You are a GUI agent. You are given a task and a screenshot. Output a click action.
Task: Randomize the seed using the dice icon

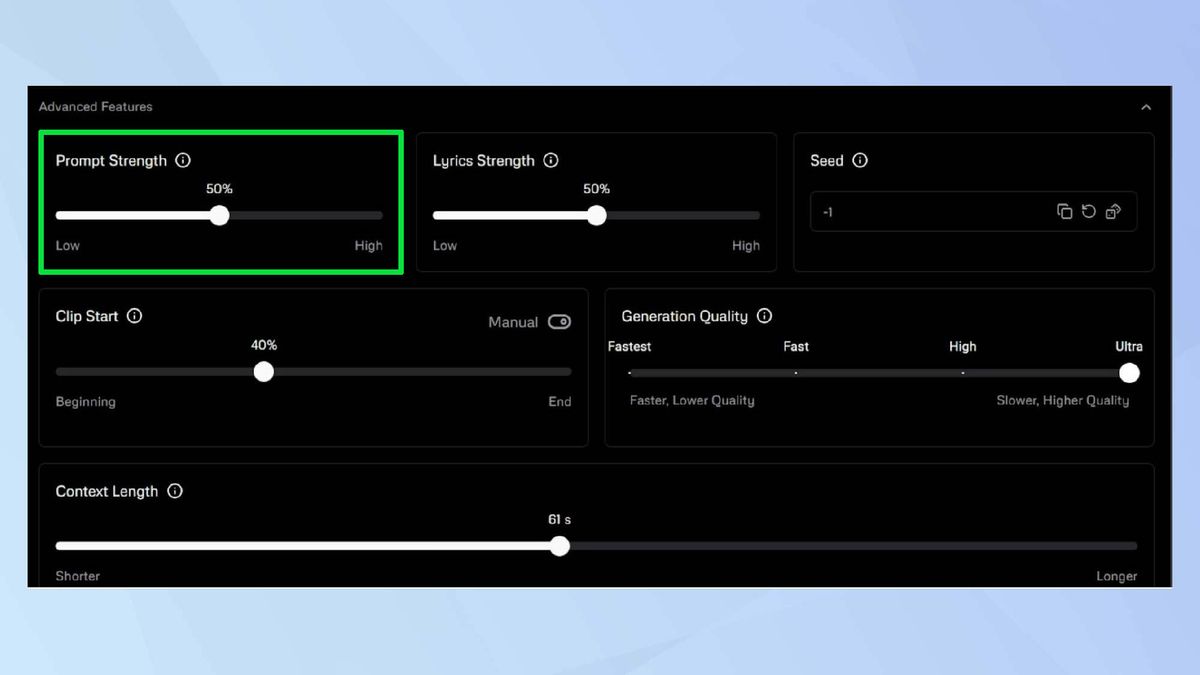(1112, 211)
